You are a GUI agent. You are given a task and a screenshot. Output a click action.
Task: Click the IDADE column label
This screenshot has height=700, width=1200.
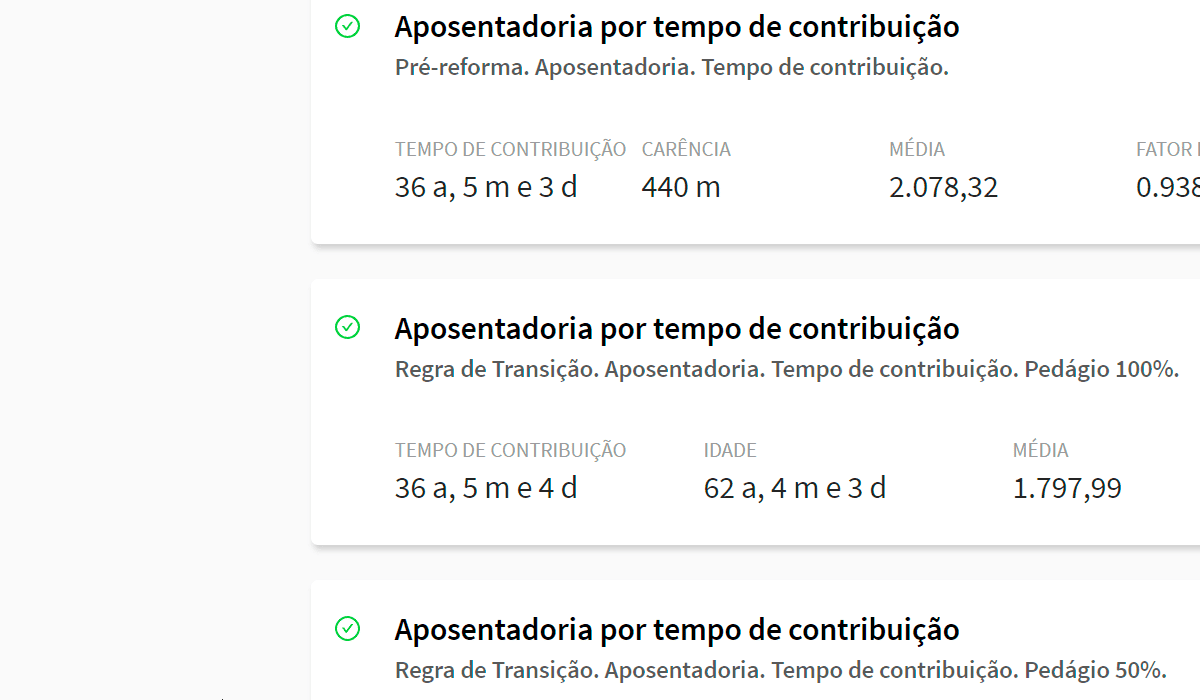(730, 451)
